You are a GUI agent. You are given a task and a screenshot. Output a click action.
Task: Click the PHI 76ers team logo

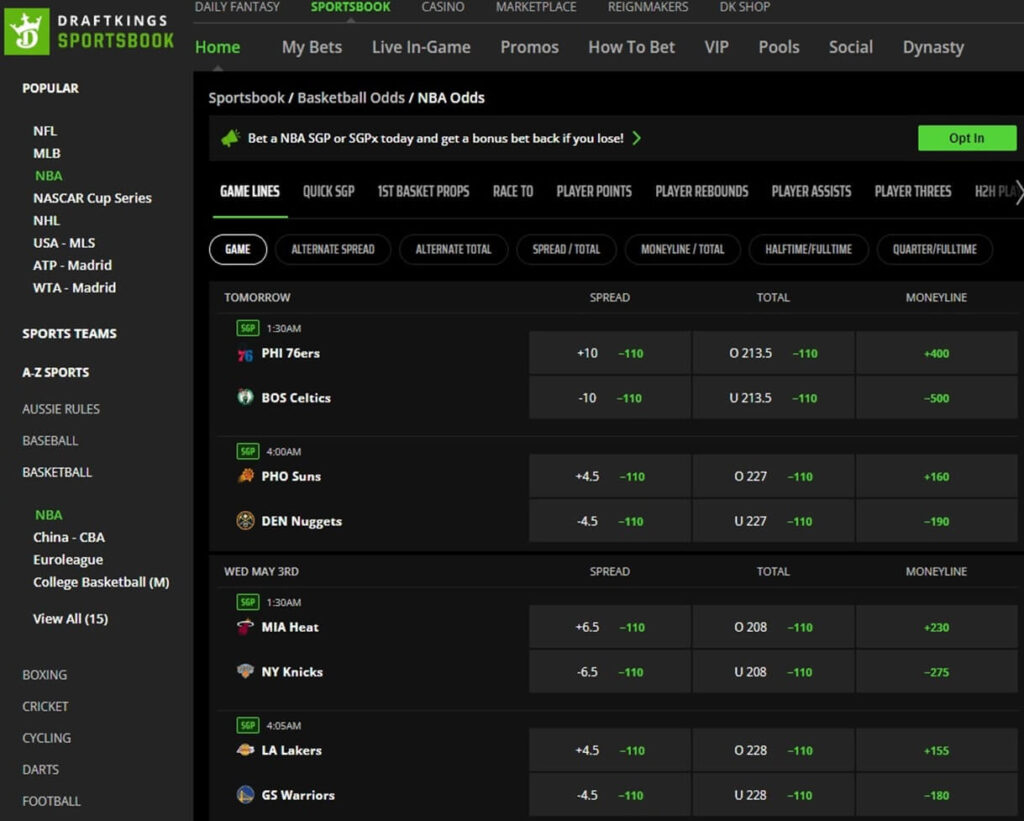click(245, 355)
